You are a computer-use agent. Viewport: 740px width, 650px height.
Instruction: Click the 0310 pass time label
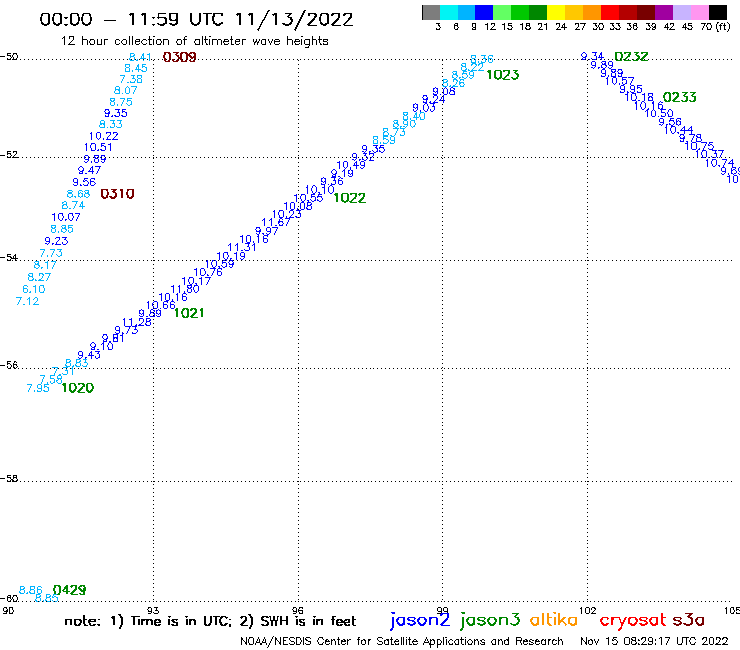point(118,194)
